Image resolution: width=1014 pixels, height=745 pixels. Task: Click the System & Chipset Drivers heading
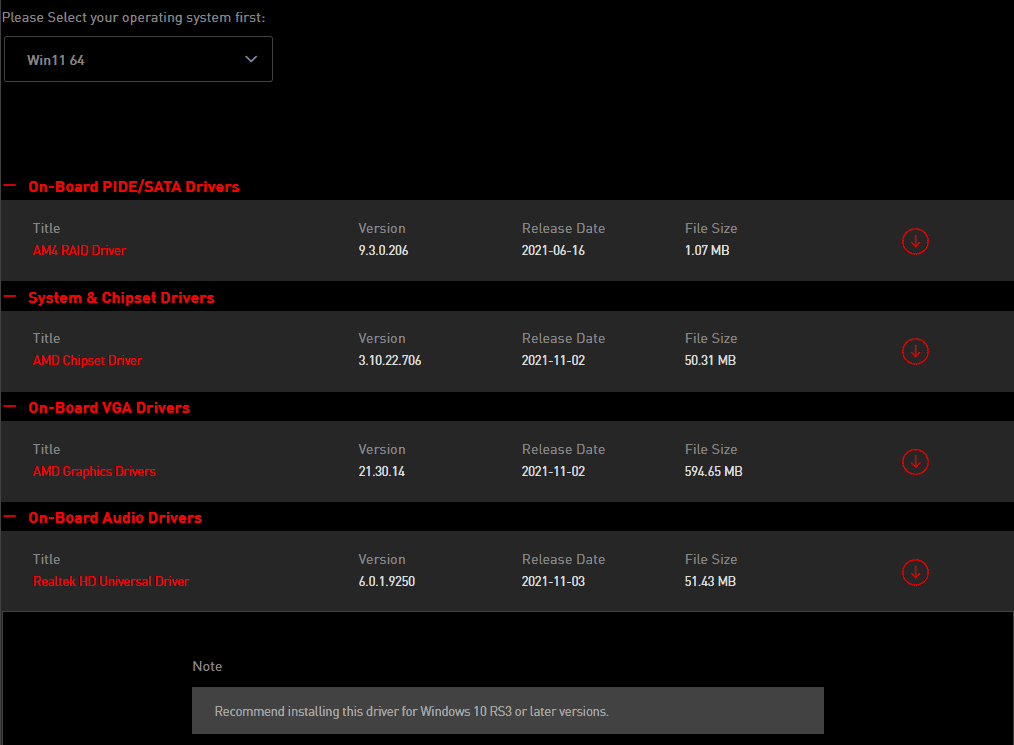(x=122, y=298)
